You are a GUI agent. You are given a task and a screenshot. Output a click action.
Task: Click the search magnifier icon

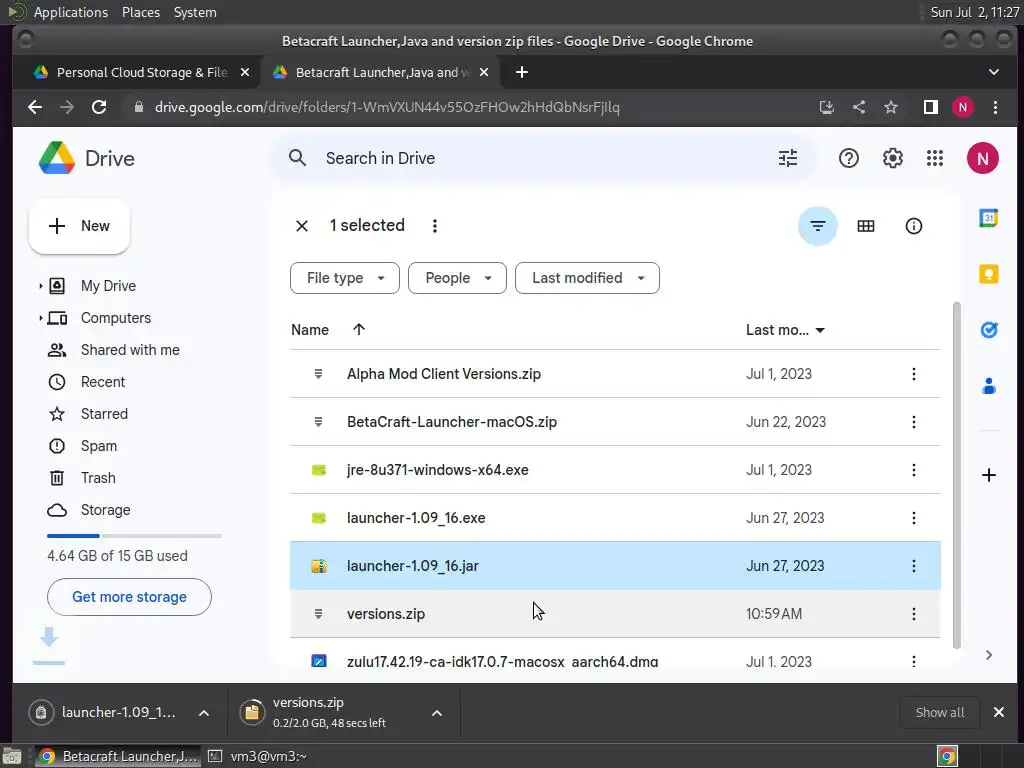point(297,158)
